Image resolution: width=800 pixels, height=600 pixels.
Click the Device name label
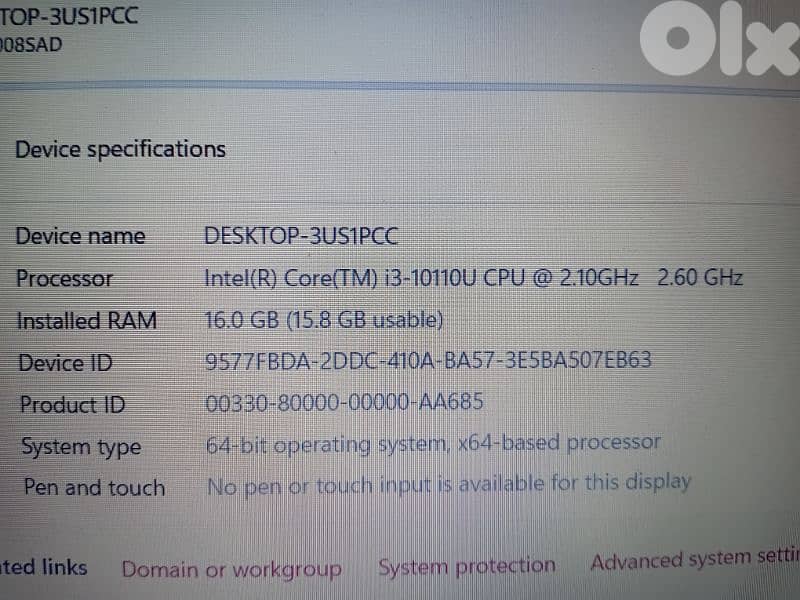click(x=80, y=236)
